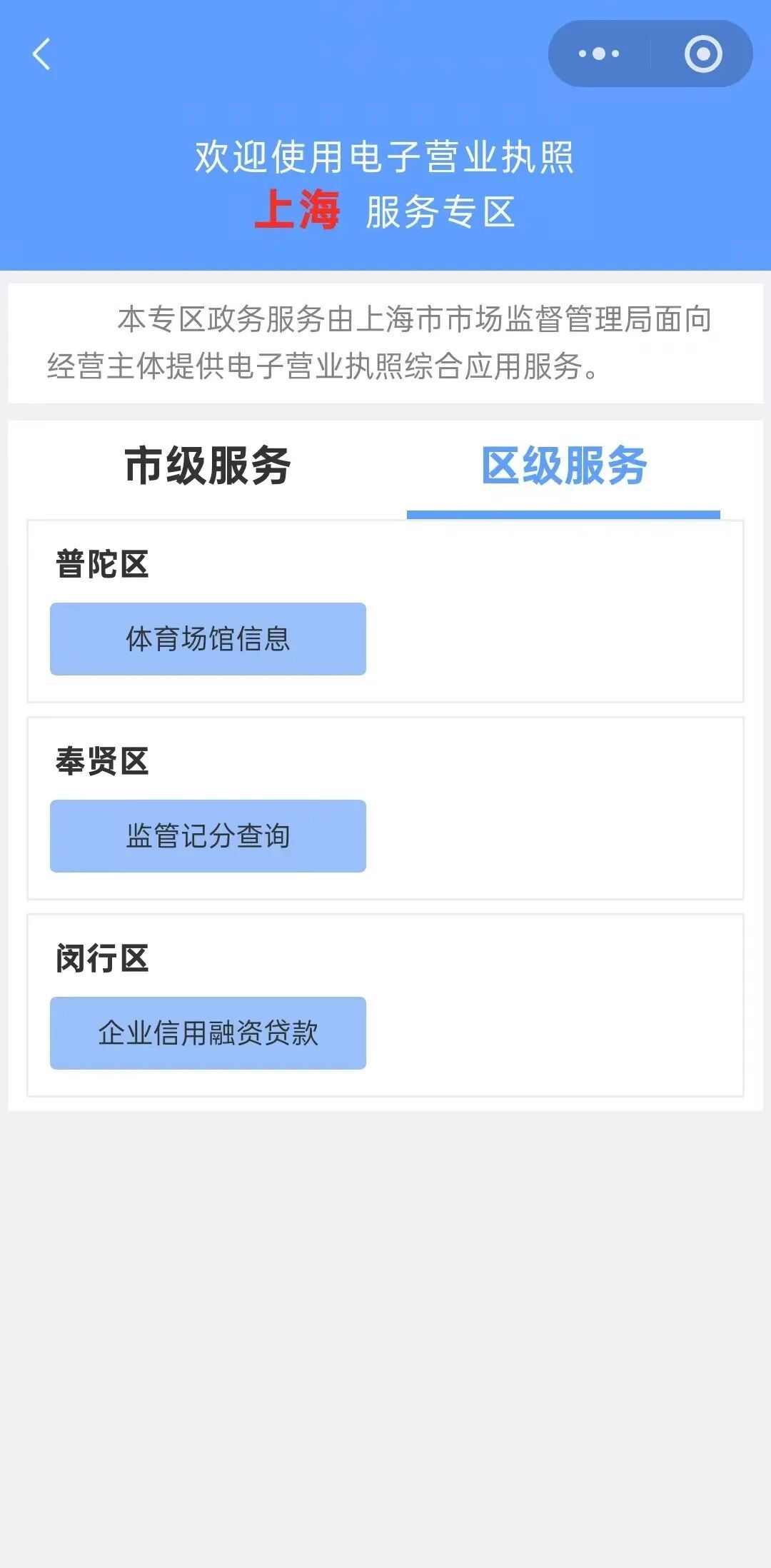The height and width of the screenshot is (1568, 771).
Task: Tap the red 上海 city label
Action: 297,211
